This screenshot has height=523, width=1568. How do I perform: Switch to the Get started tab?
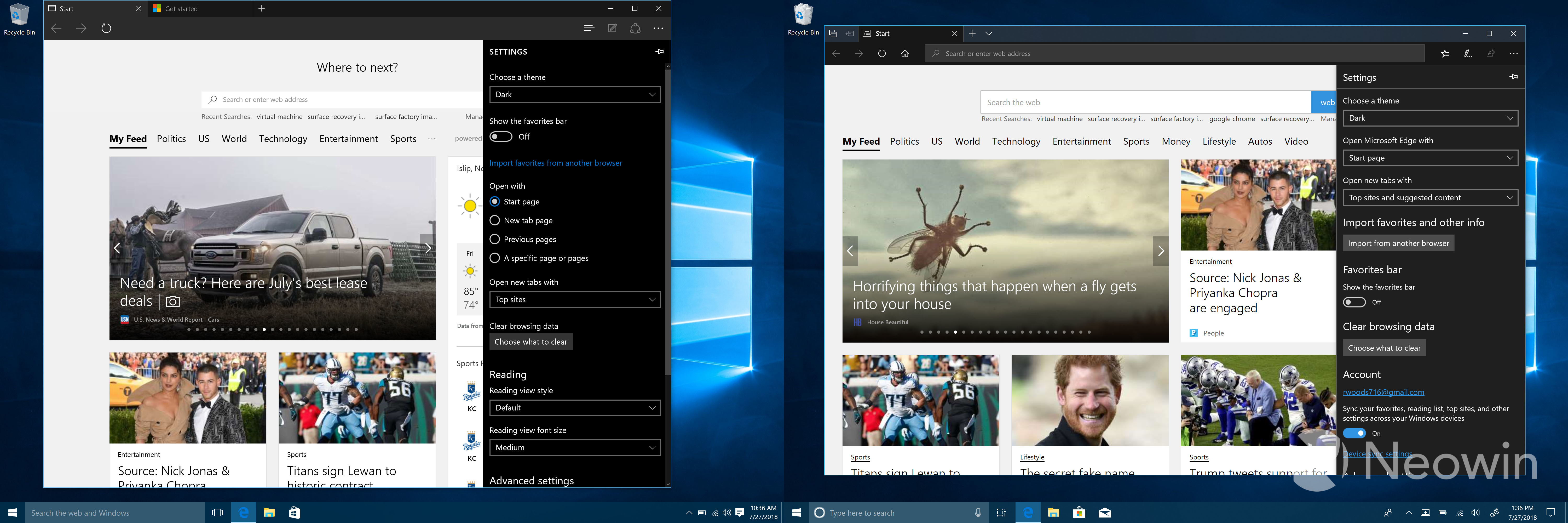pyautogui.click(x=181, y=9)
